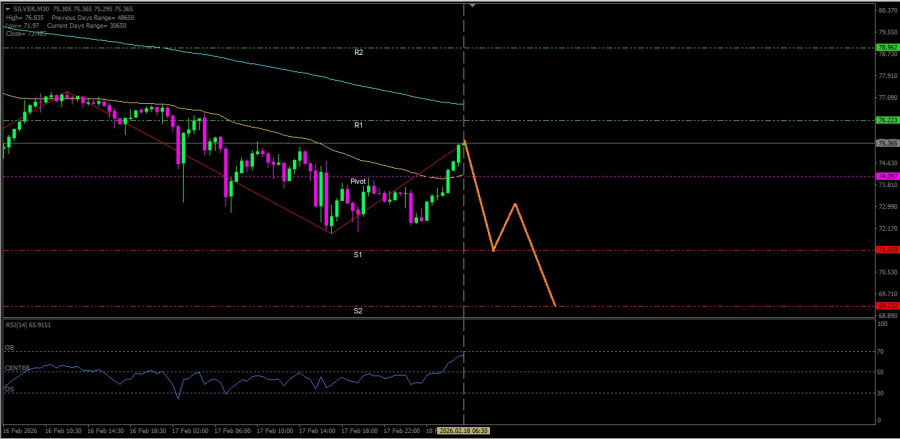
Task: Click the 17 Feb 14:00 time axis label
Action: click(317, 430)
